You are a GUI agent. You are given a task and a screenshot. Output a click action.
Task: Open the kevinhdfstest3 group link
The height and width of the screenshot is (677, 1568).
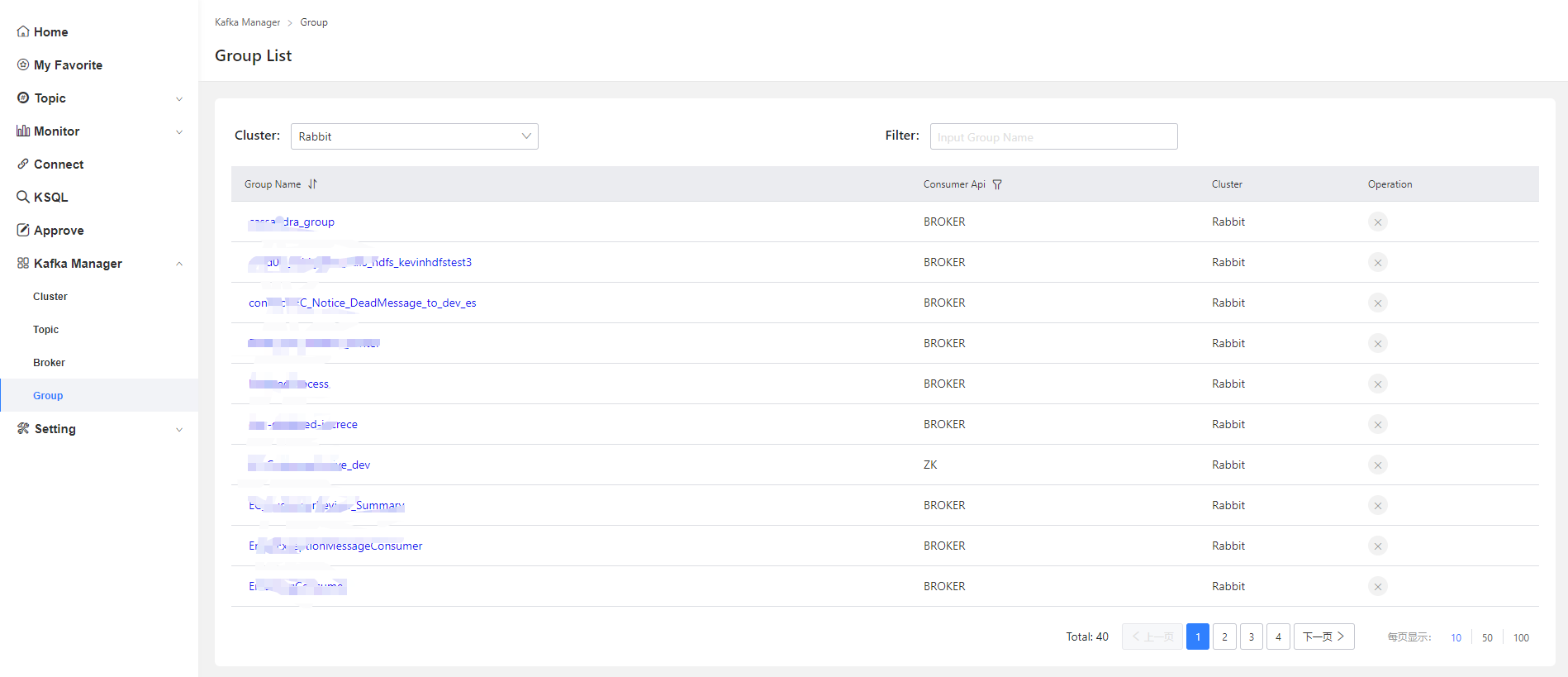click(x=421, y=262)
